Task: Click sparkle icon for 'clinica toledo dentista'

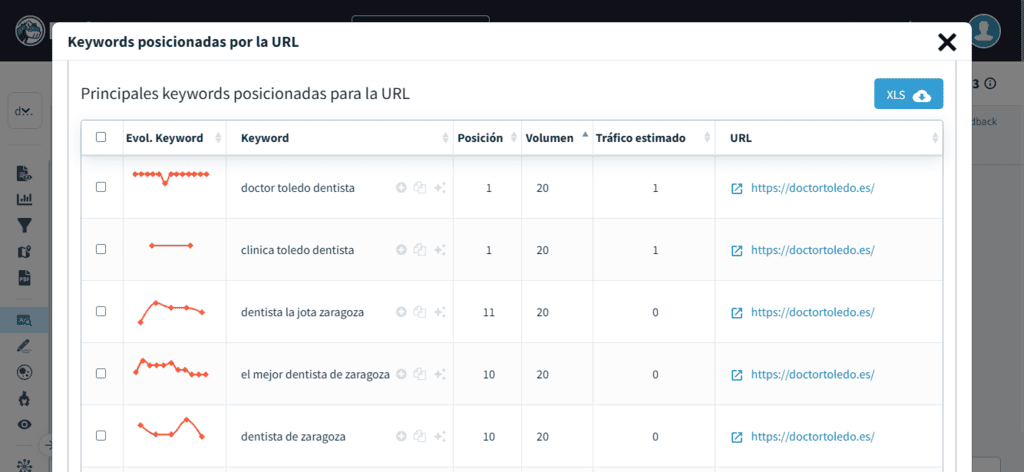Action: [440, 250]
